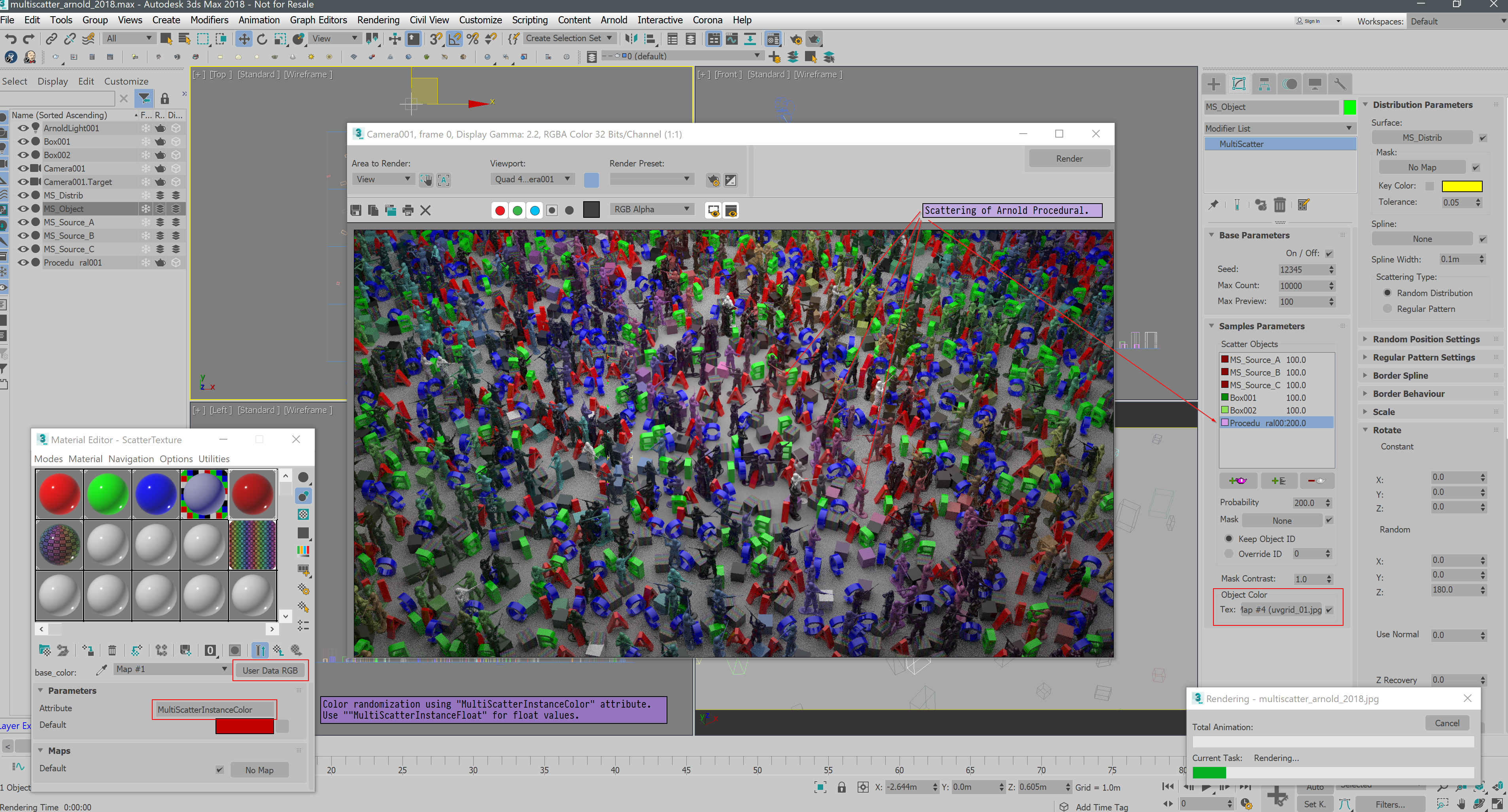Toggle the green channel in render window
1508x812 pixels.
pyautogui.click(x=518, y=210)
